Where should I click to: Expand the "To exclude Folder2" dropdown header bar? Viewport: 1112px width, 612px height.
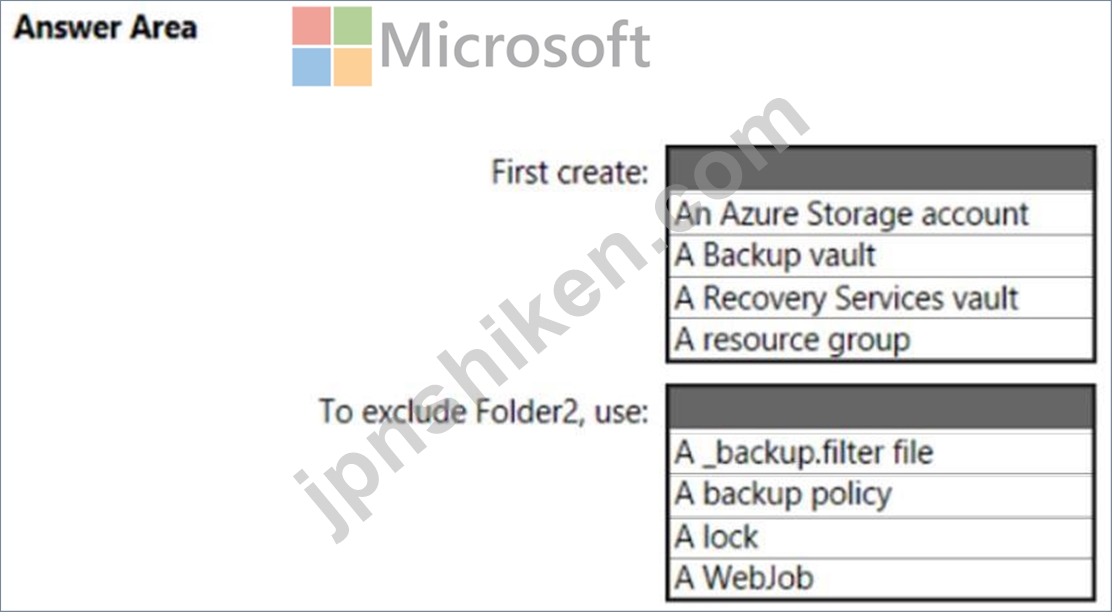click(x=880, y=408)
